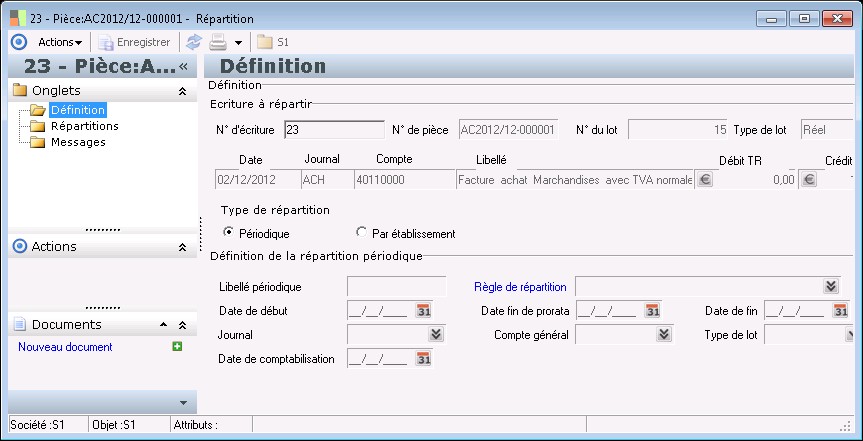Open the Règle de répartition dropdown
The image size is (863, 441).
click(x=831, y=286)
